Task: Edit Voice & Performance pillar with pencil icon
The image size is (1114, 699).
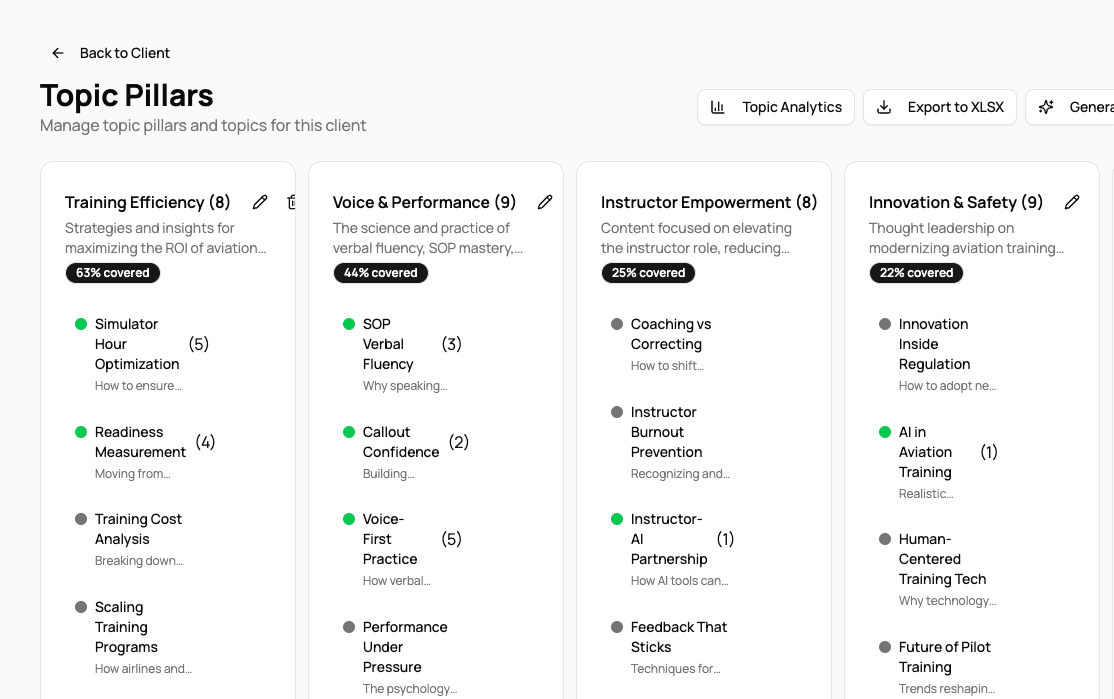Action: [x=545, y=202]
